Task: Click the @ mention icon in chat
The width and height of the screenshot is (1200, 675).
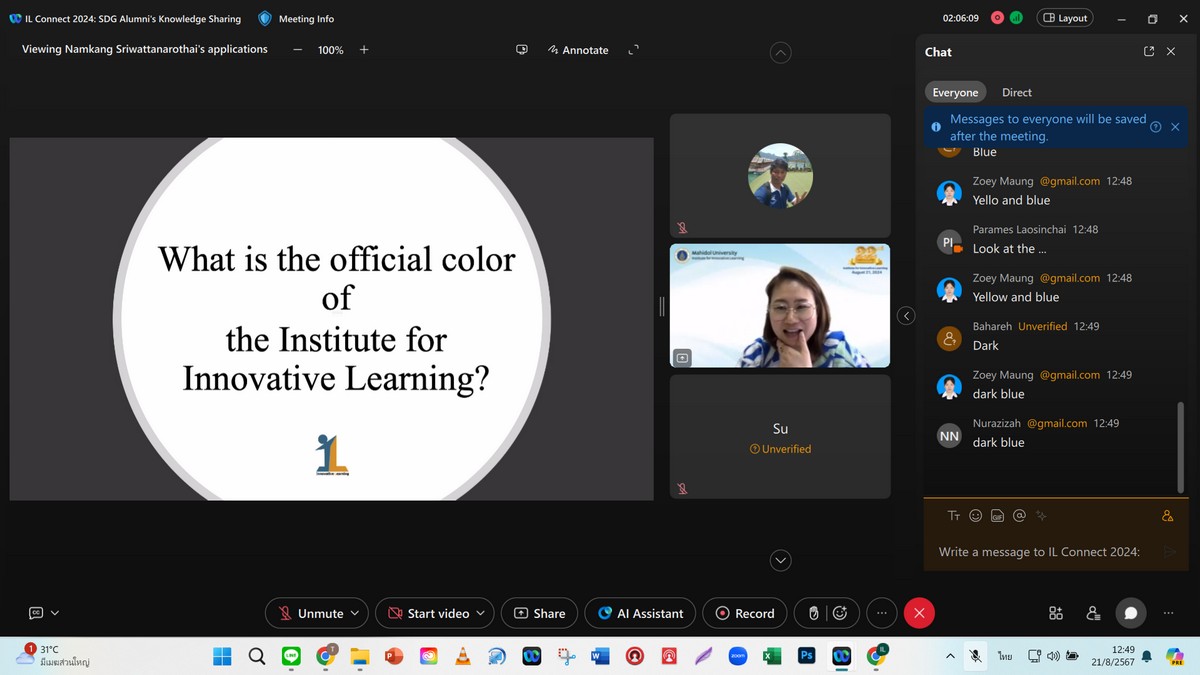Action: (x=1019, y=516)
